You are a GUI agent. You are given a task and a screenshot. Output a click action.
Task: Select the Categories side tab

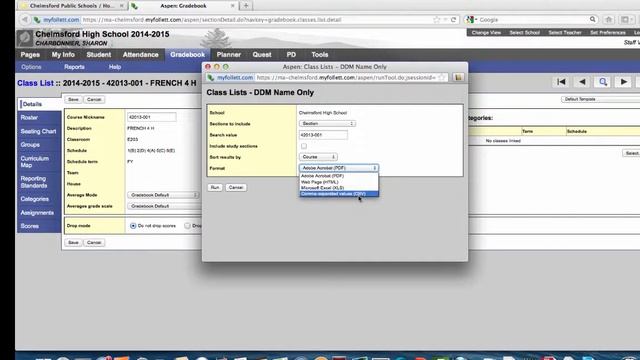tap(40, 199)
